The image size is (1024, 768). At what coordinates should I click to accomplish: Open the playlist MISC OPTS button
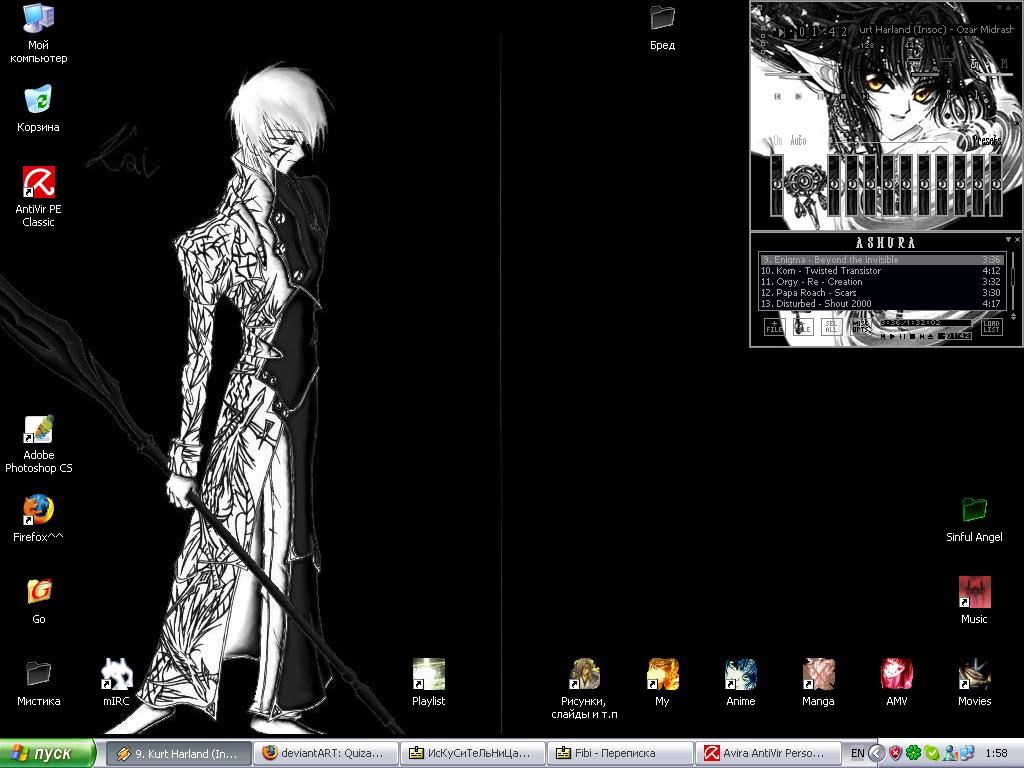860,327
